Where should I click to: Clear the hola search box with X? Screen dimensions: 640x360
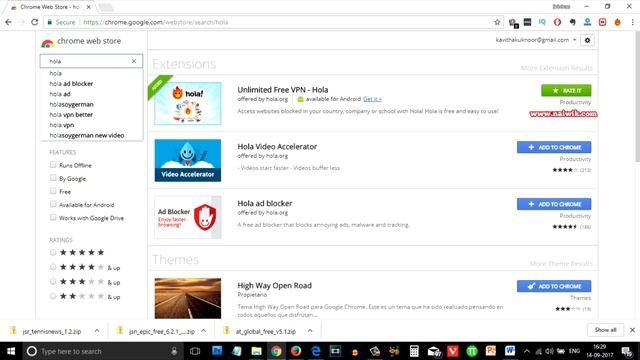(x=134, y=61)
